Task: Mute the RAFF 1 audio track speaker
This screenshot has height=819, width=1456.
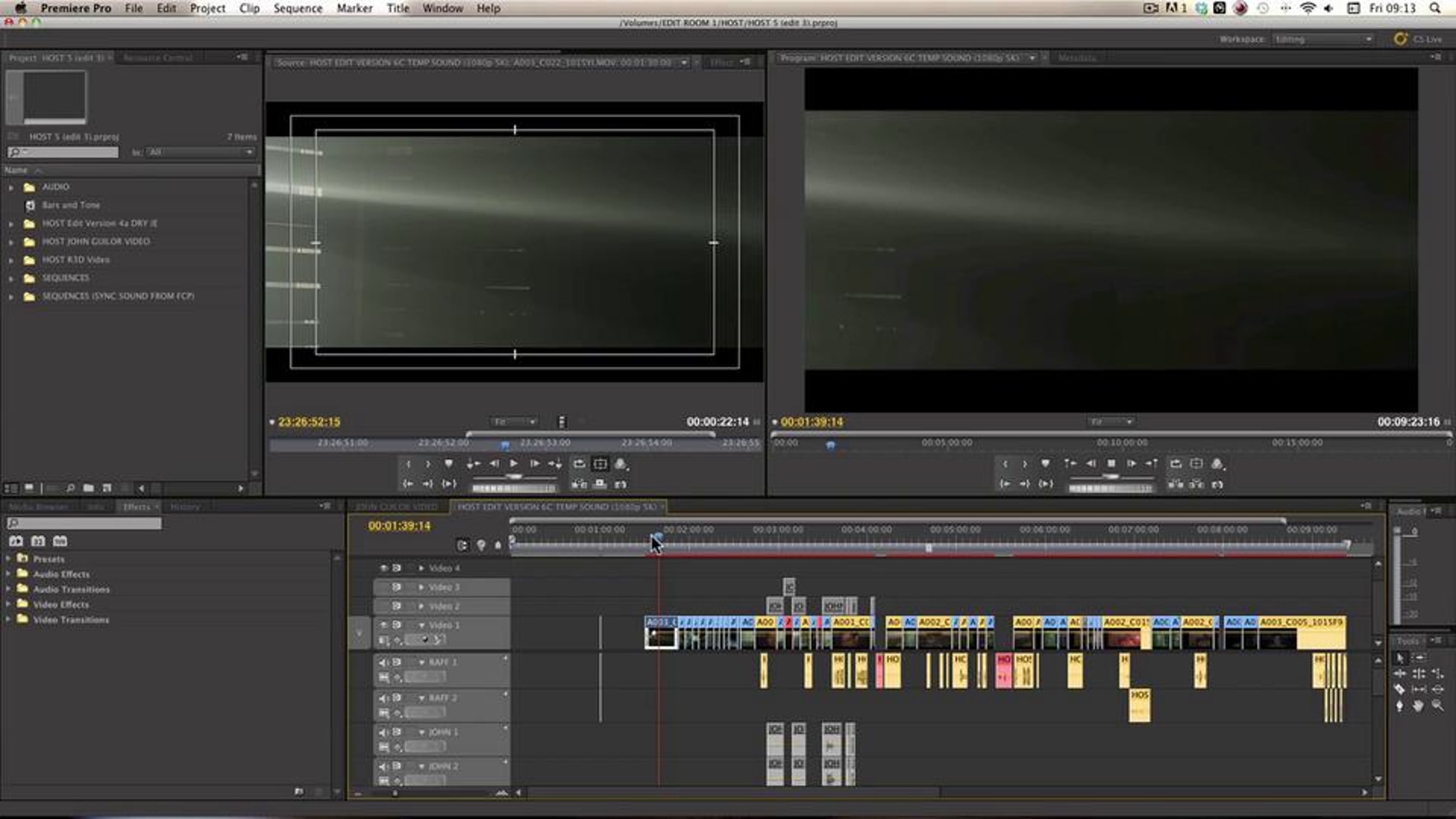Action: pos(383,662)
